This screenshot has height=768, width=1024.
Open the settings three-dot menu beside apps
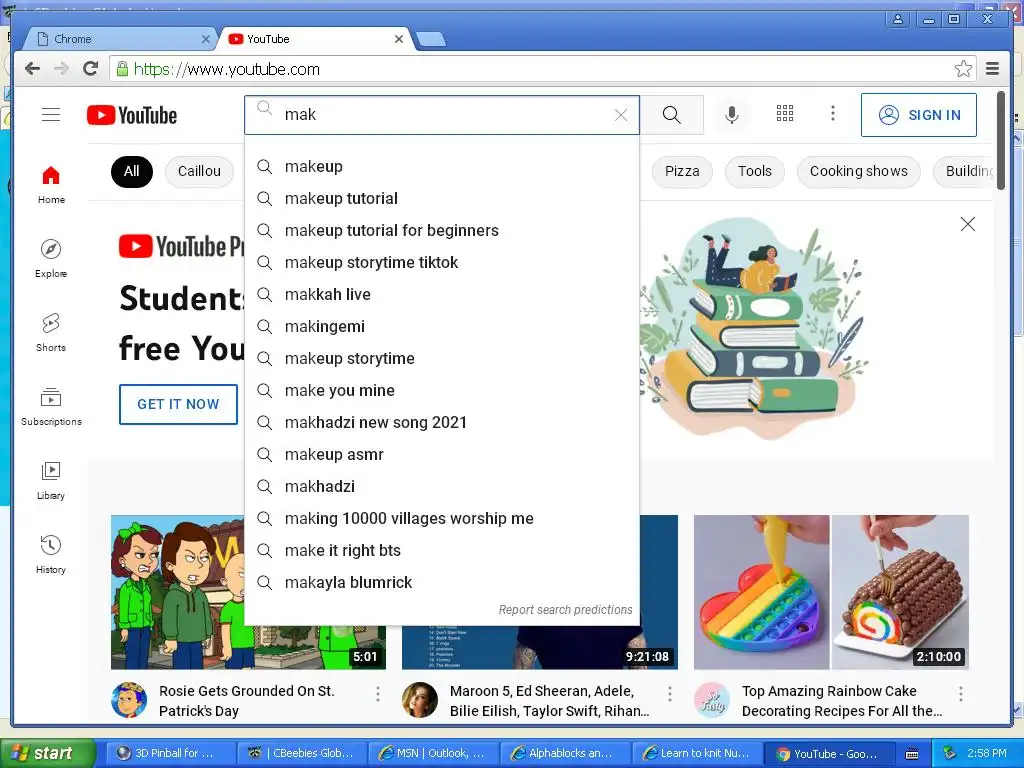[x=833, y=114]
